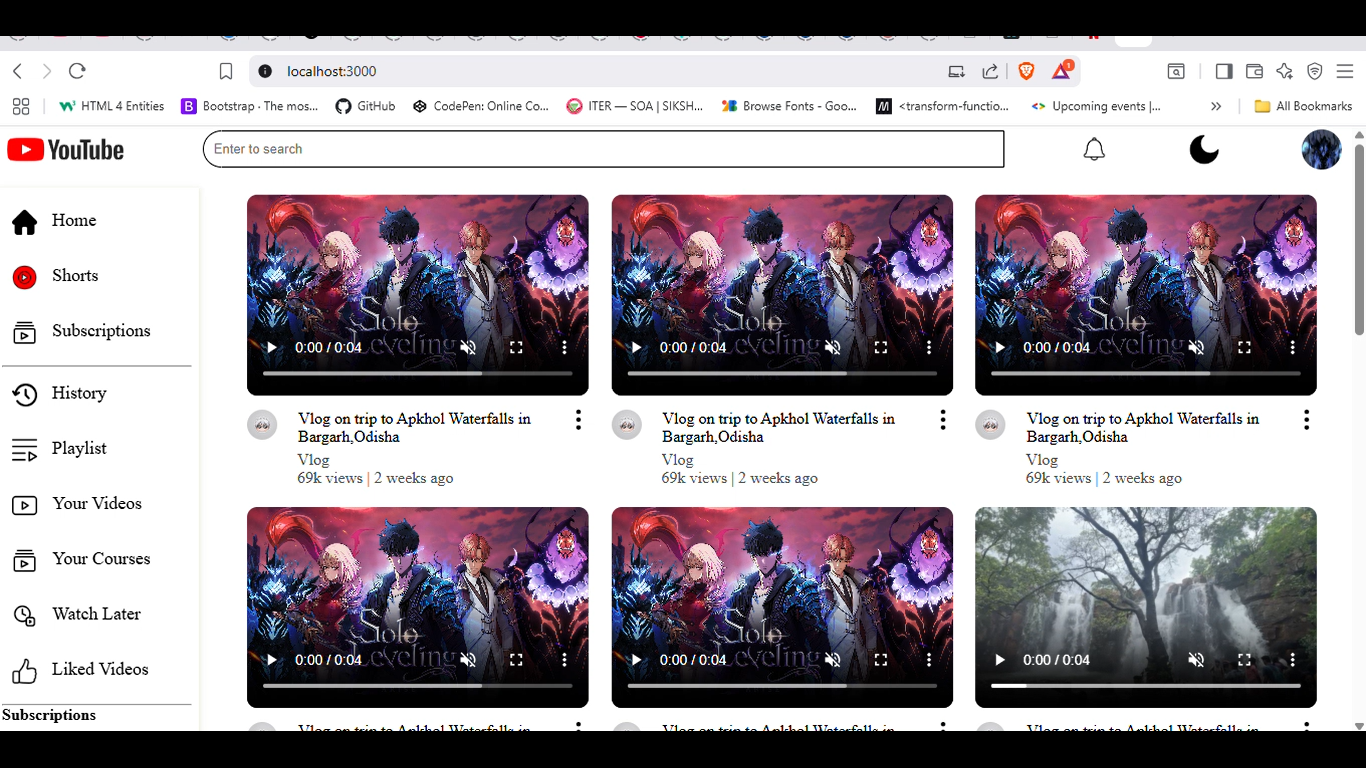Screen dimensions: 1366x768
Task: Open the Bootstrap bookmark
Action: click(250, 106)
